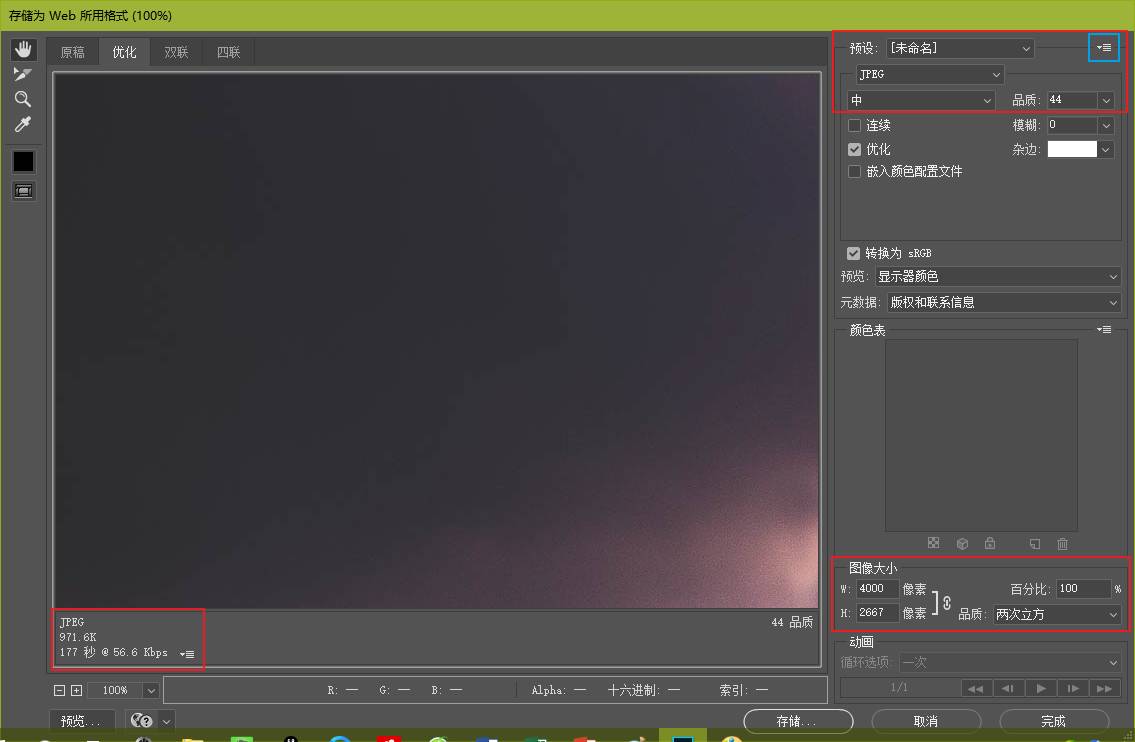
Task: Open the optimize menu icon beside 预设
Action: pyautogui.click(x=1104, y=48)
